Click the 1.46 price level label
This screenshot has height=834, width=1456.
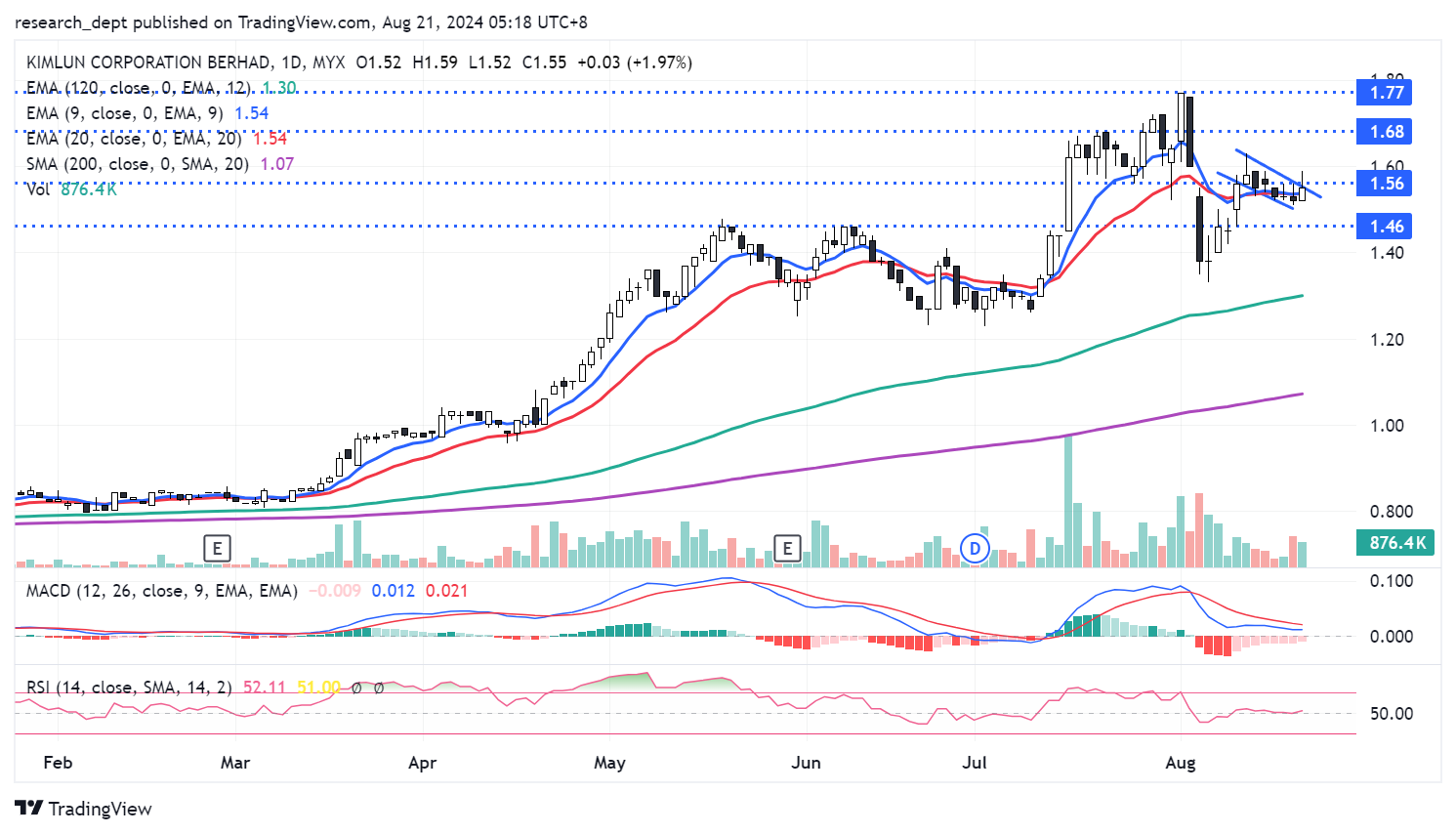(x=1386, y=226)
